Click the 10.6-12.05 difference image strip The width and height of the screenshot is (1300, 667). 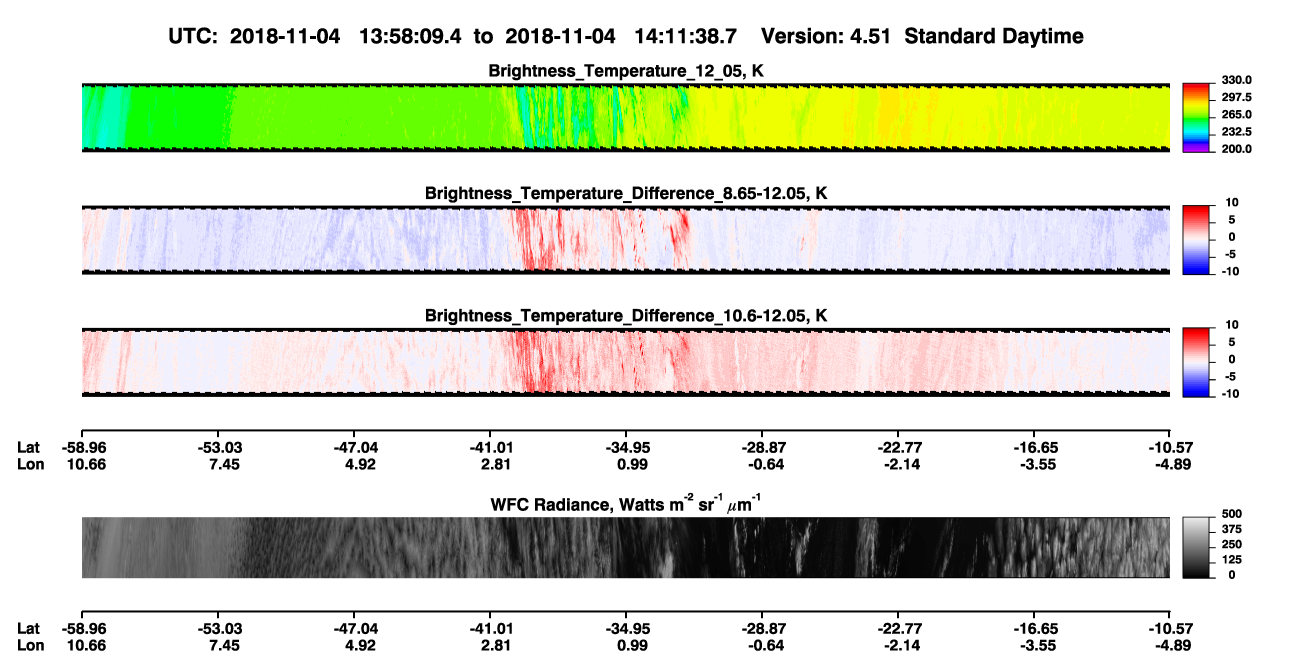pos(625,362)
